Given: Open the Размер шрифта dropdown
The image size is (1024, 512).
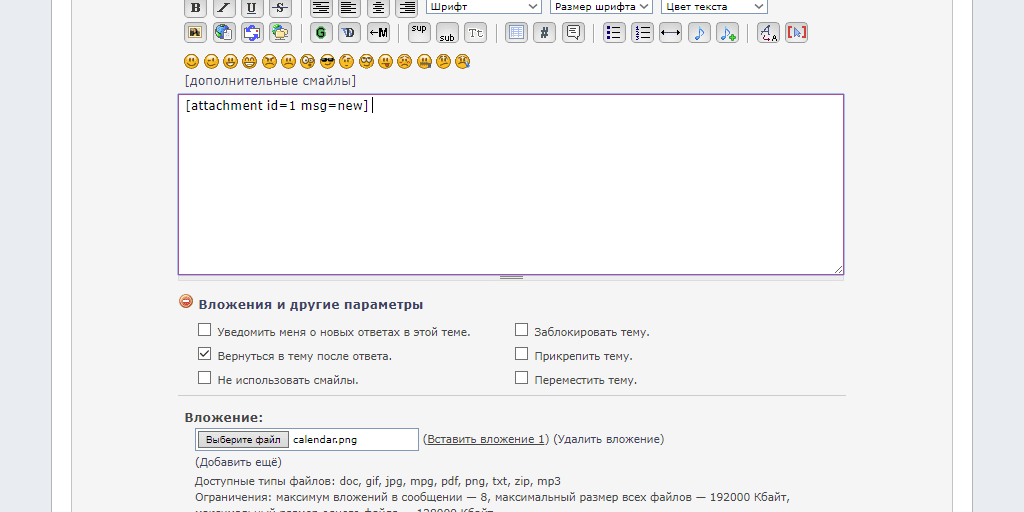Looking at the screenshot, I should coord(601,7).
